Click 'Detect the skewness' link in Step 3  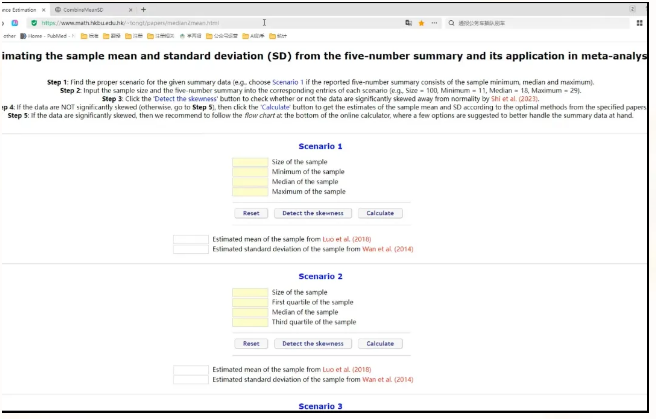click(185, 99)
